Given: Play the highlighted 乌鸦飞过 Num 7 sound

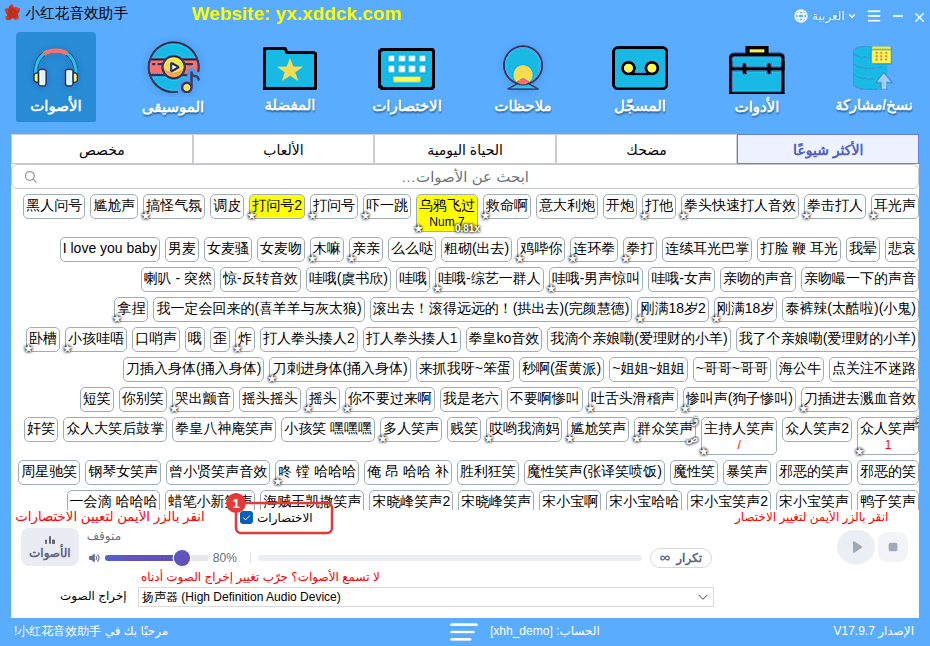Looking at the screenshot, I should pyautogui.click(x=447, y=213).
